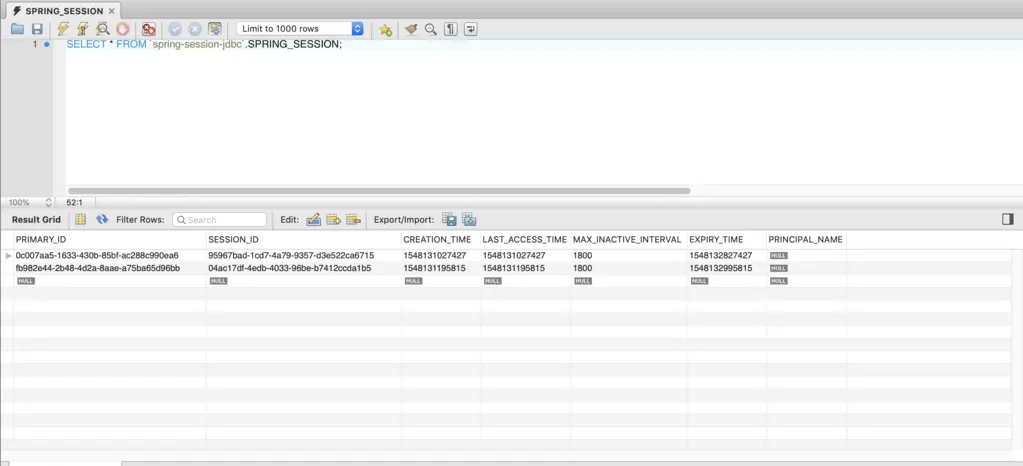The image size is (1023, 466).
Task: Adjust the 100% zoom stepper
Action: pyautogui.click(x=48, y=202)
